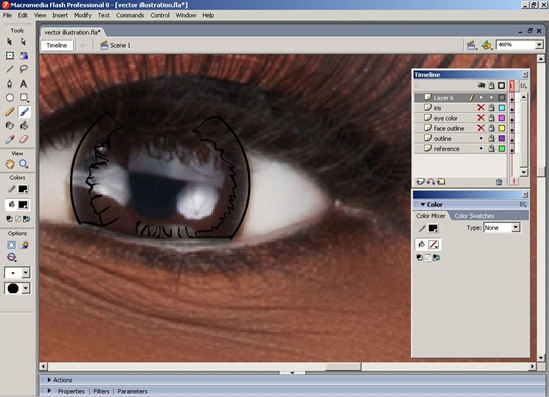Click the Scene 1 breadcrumb
The width and height of the screenshot is (549, 397).
point(116,46)
